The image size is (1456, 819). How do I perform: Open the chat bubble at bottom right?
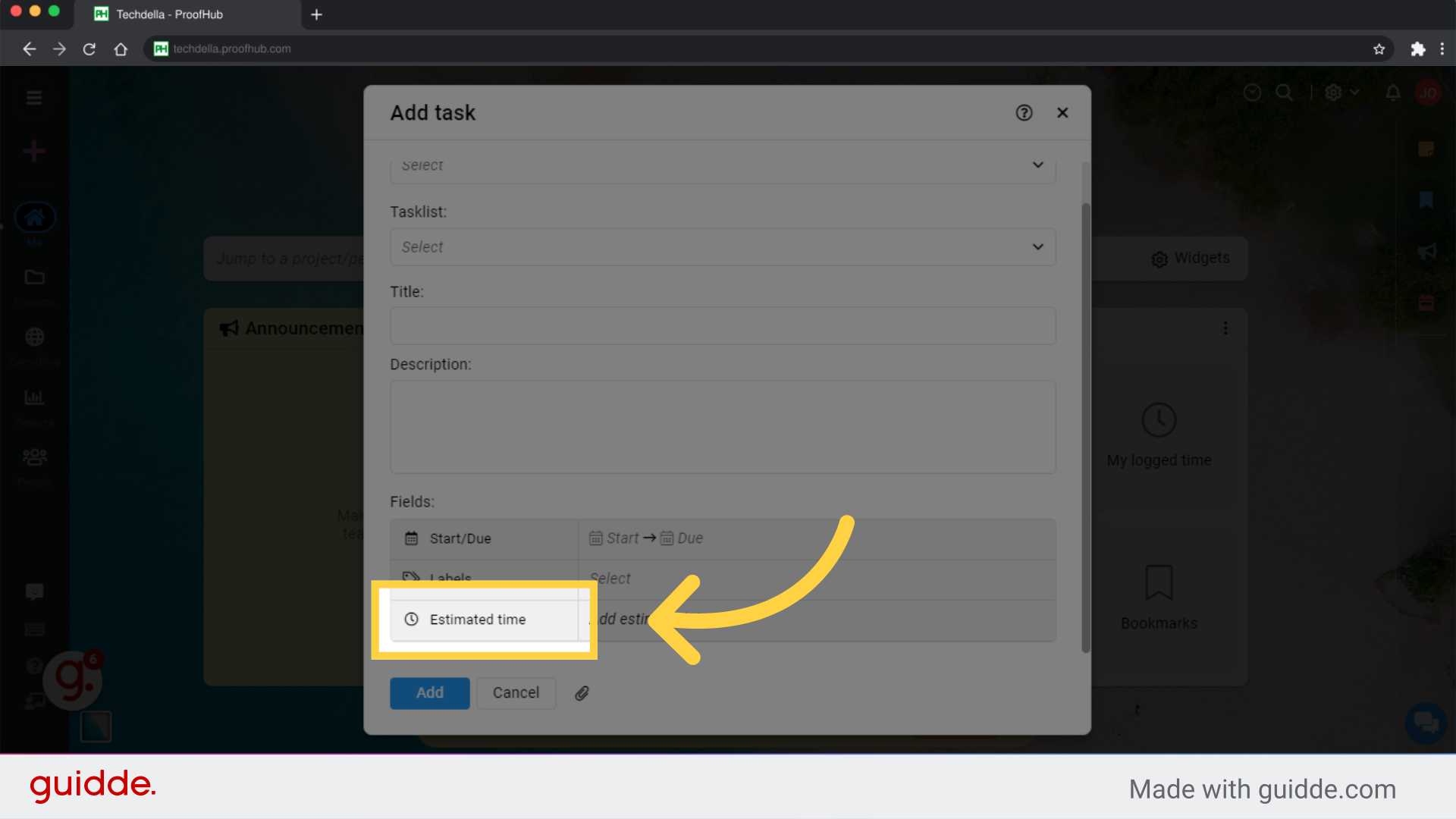click(1426, 722)
